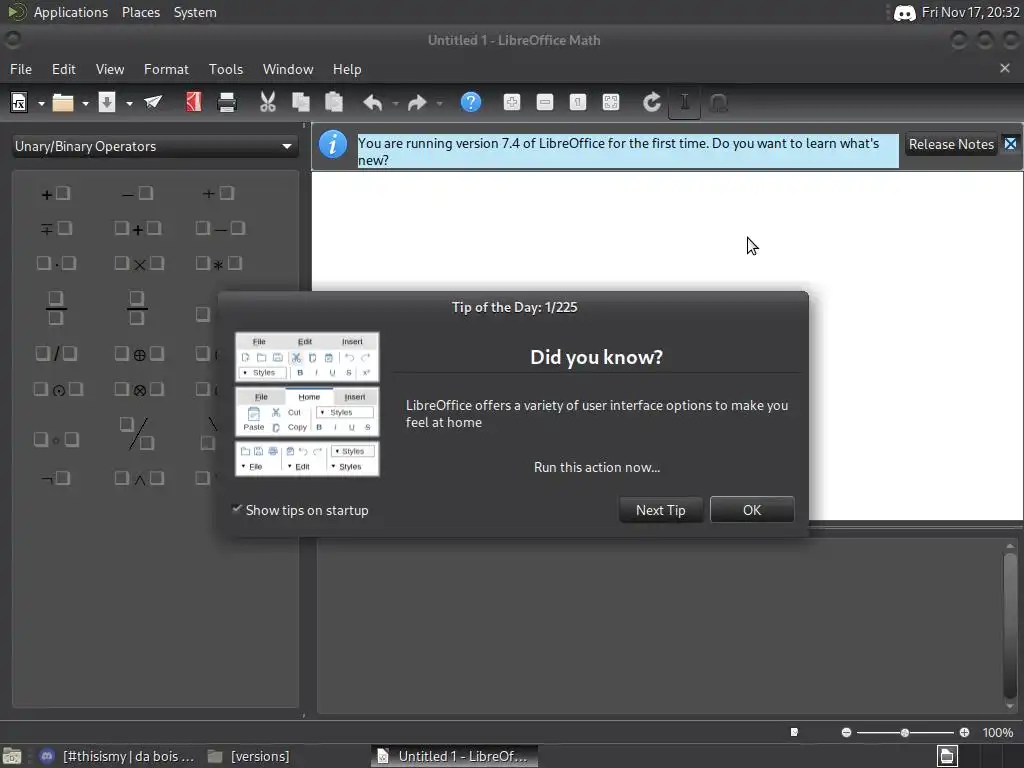Viewport: 1024px width, 768px height.
Task: Insert the multiplication cross operator element
Action: tap(138, 263)
